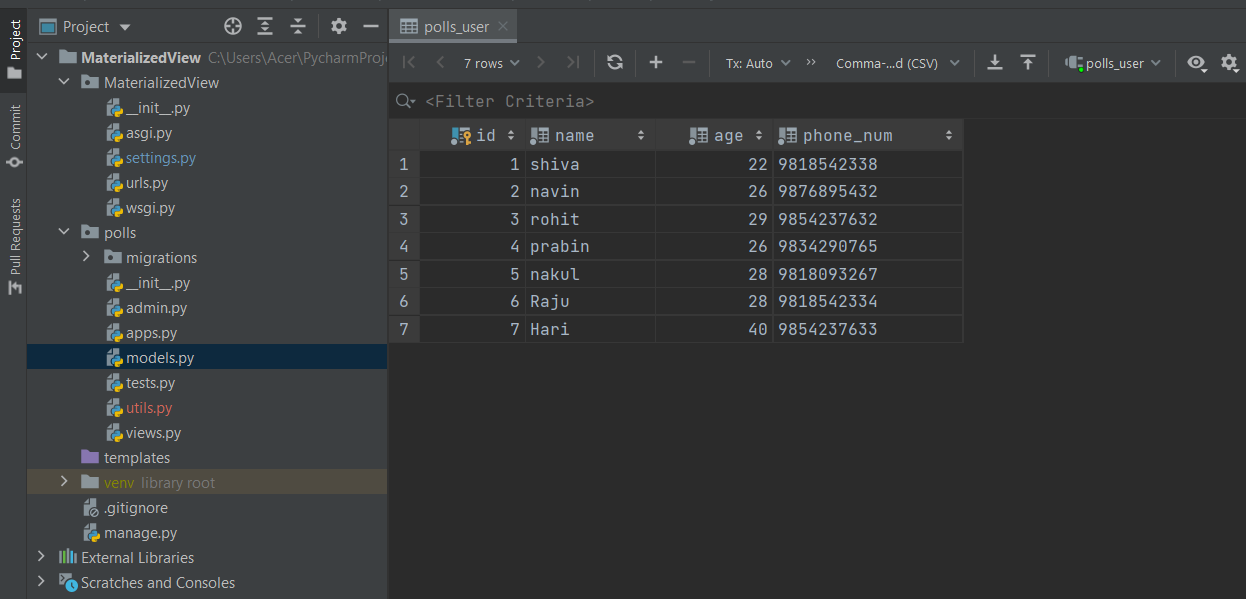The width and height of the screenshot is (1246, 599).
Task: Expand the External Libraries node
Action: 41,557
